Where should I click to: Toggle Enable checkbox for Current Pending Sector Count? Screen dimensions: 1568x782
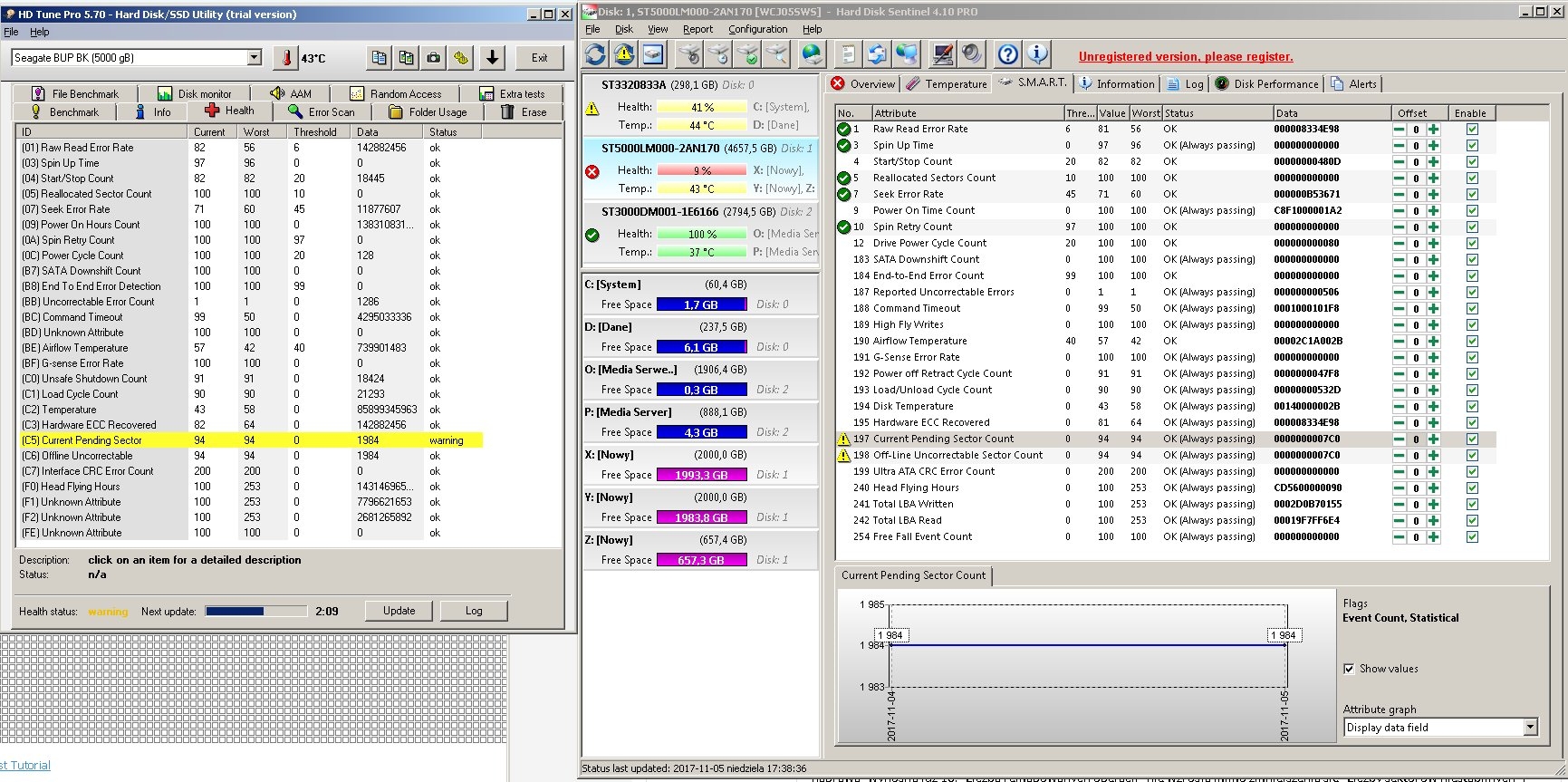tap(1472, 439)
